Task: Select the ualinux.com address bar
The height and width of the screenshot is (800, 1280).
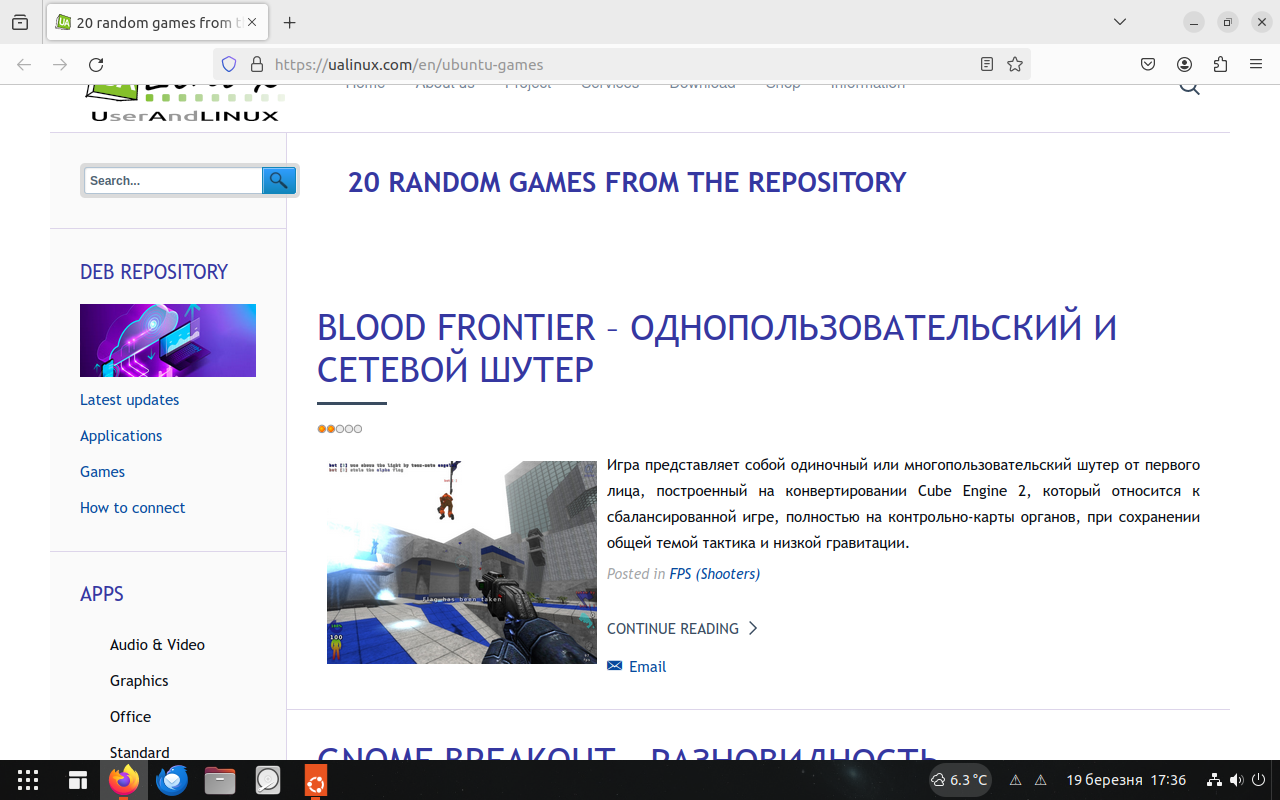Action: [620, 64]
